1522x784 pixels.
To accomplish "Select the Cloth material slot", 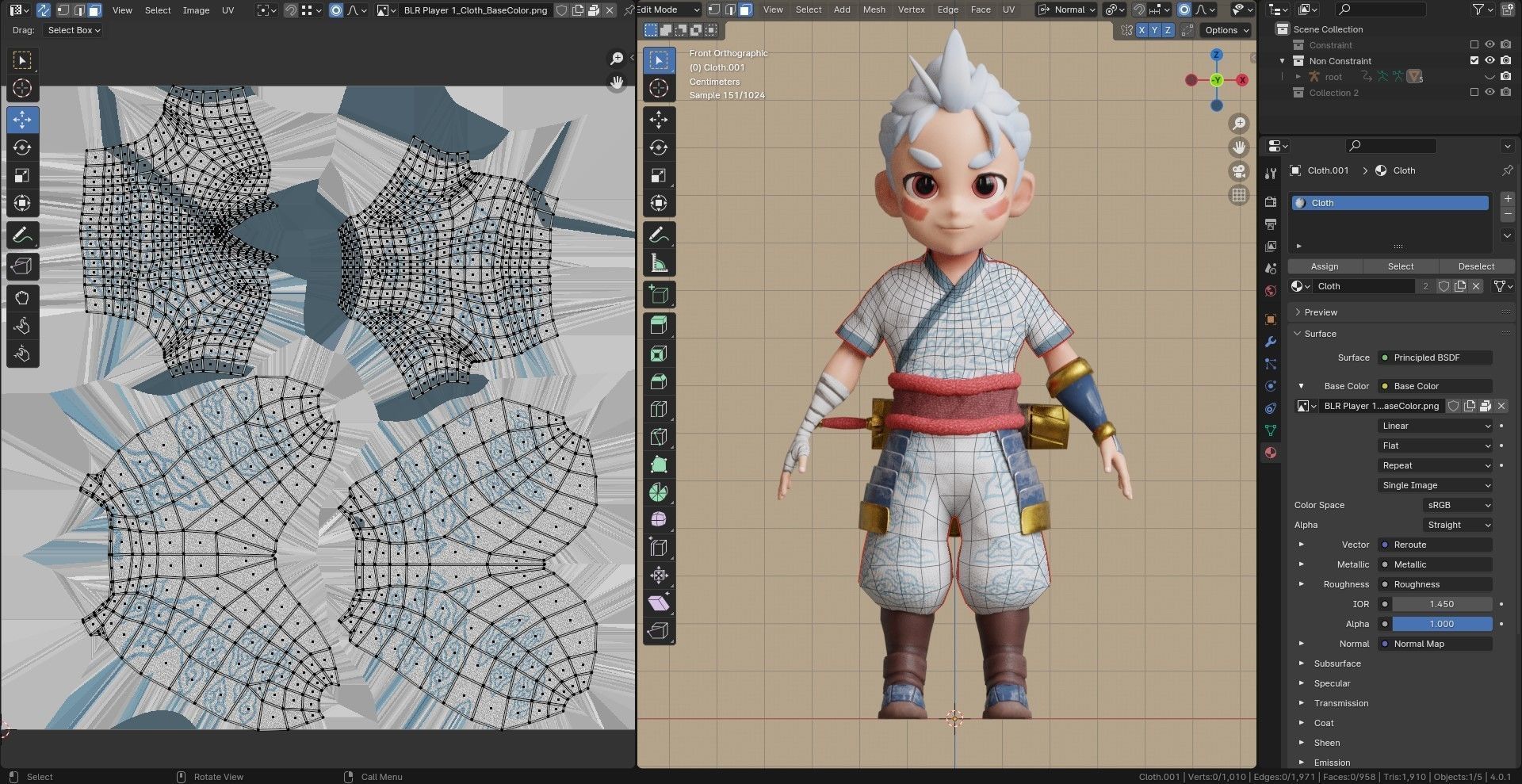I will pos(1390,203).
